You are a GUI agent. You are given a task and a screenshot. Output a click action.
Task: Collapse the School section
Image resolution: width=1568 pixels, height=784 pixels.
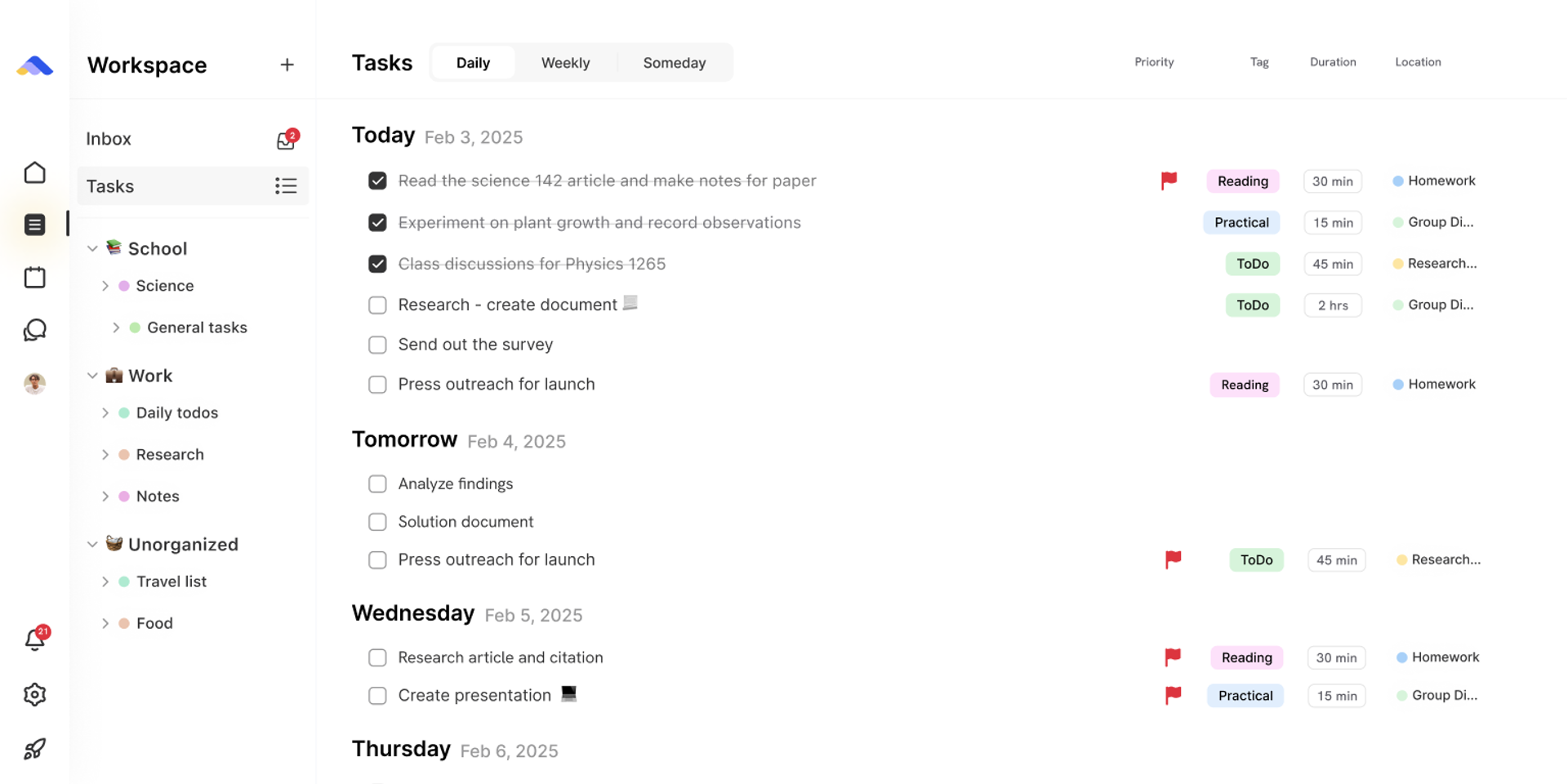click(x=92, y=248)
